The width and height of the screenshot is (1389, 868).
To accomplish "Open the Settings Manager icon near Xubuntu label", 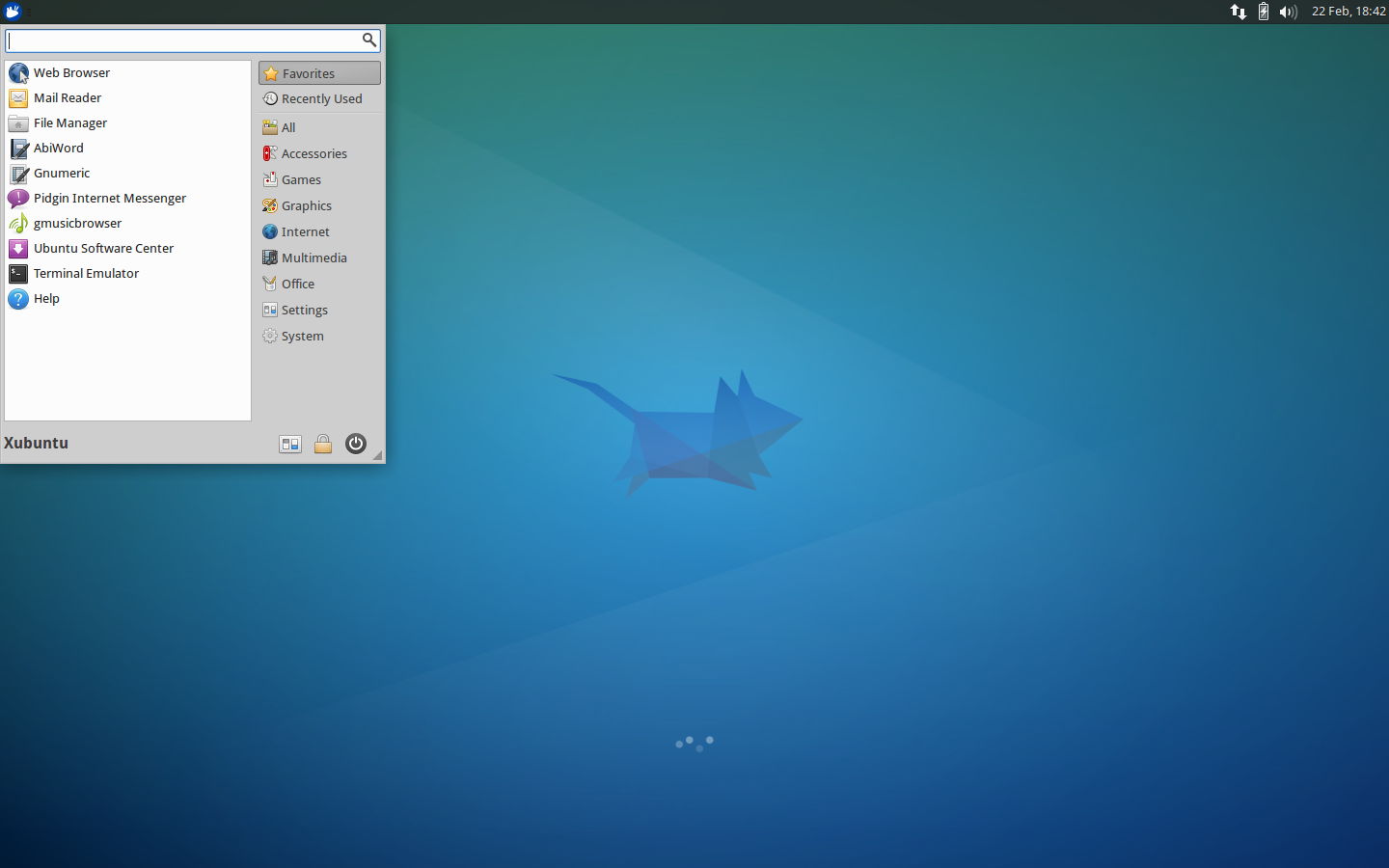I will coord(289,444).
